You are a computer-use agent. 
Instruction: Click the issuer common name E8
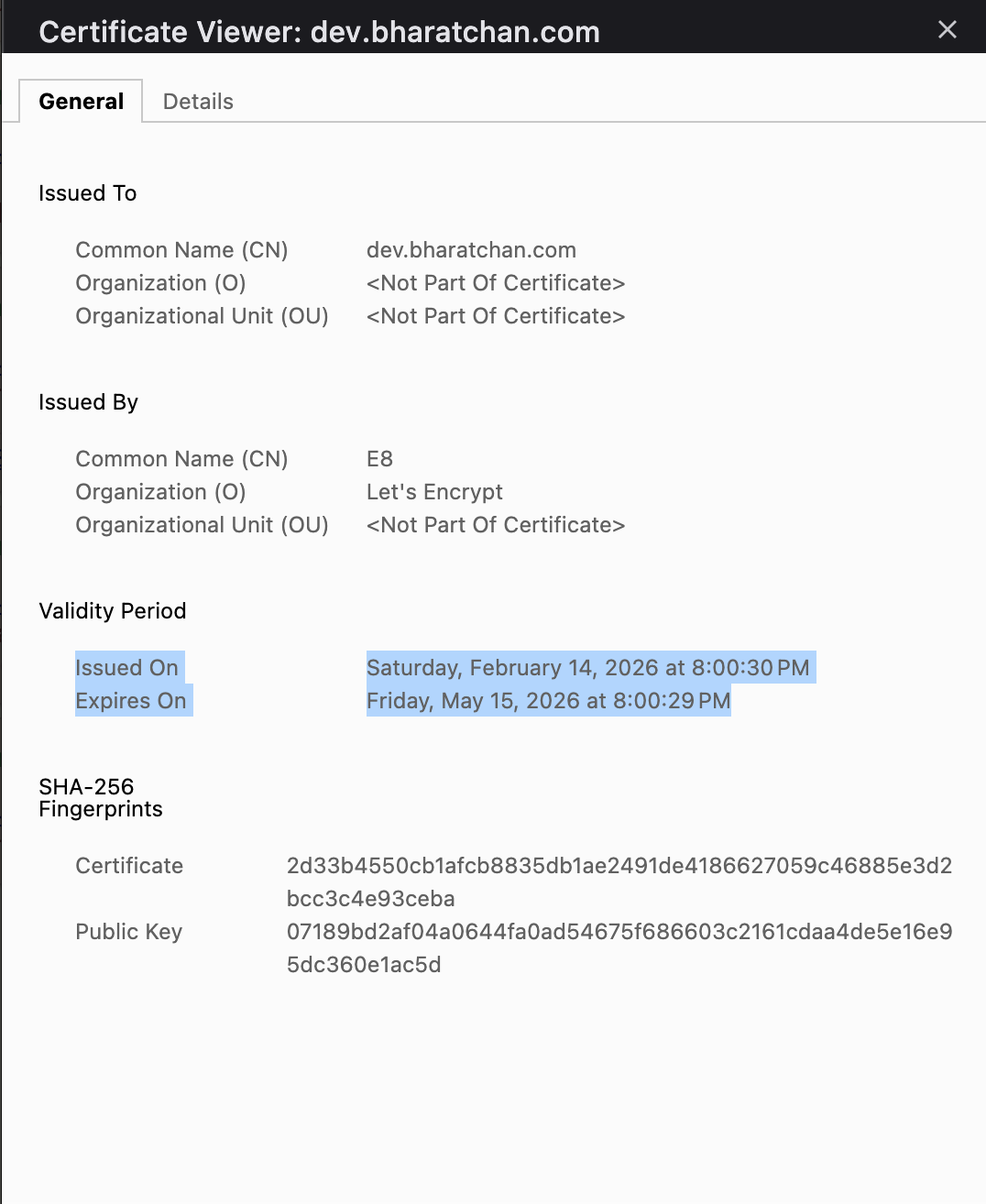pos(379,459)
